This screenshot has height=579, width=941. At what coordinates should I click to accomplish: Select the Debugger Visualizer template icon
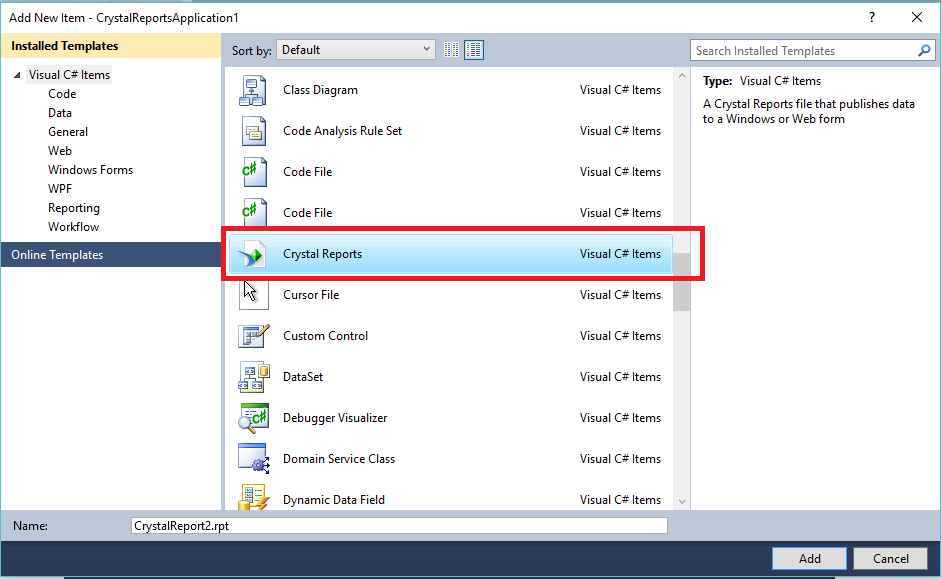click(x=253, y=418)
